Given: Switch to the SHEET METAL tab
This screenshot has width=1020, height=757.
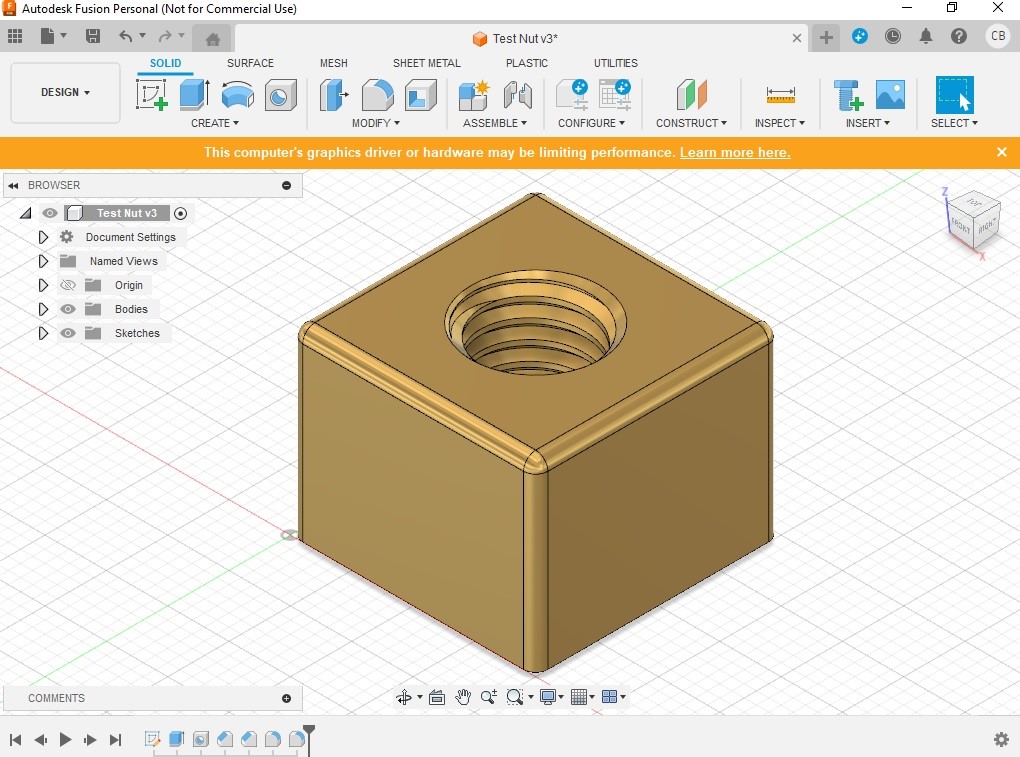Looking at the screenshot, I should 426,63.
